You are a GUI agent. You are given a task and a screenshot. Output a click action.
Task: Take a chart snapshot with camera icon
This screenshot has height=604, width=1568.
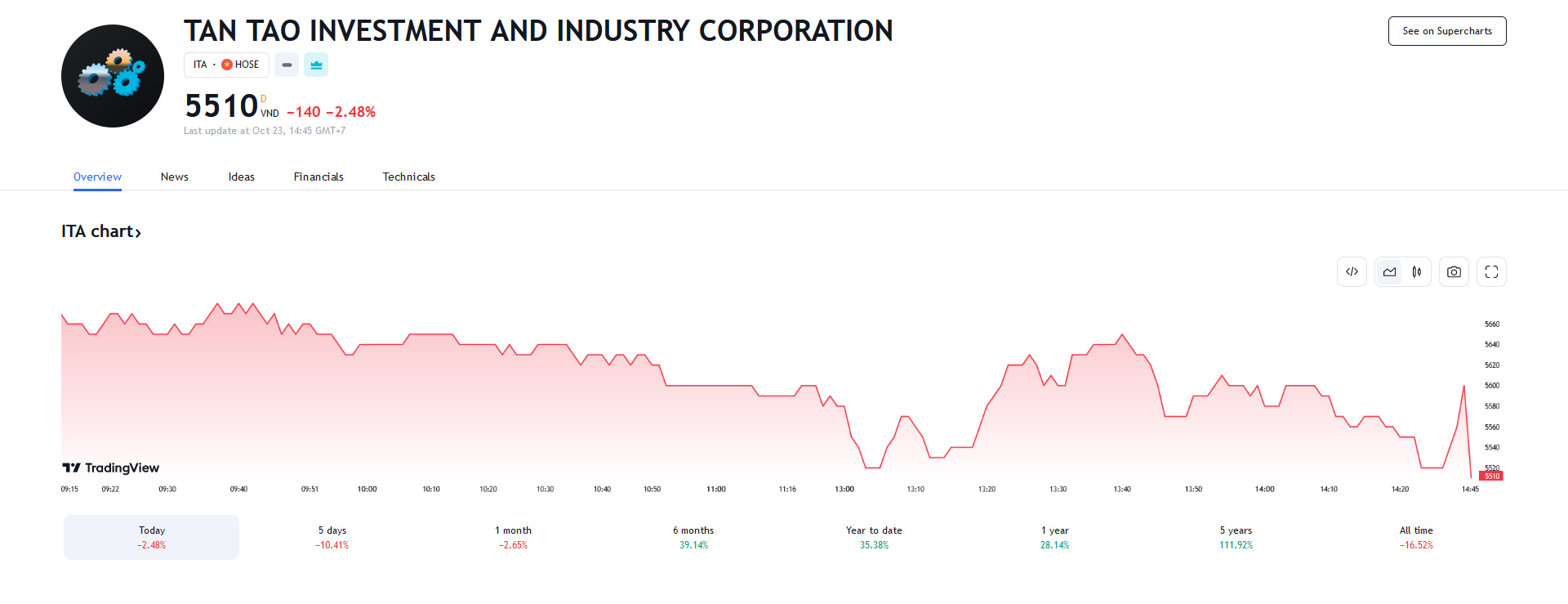[x=1454, y=272]
